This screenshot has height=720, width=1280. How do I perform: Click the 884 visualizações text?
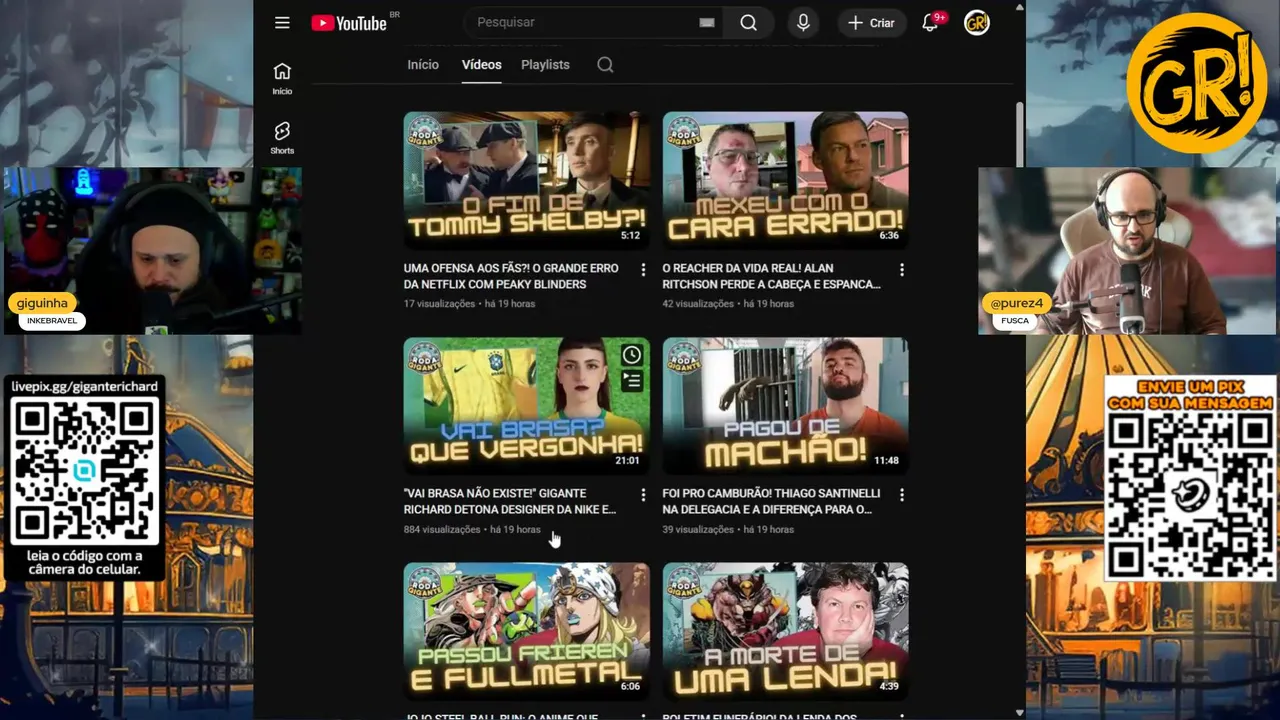[x=442, y=530]
